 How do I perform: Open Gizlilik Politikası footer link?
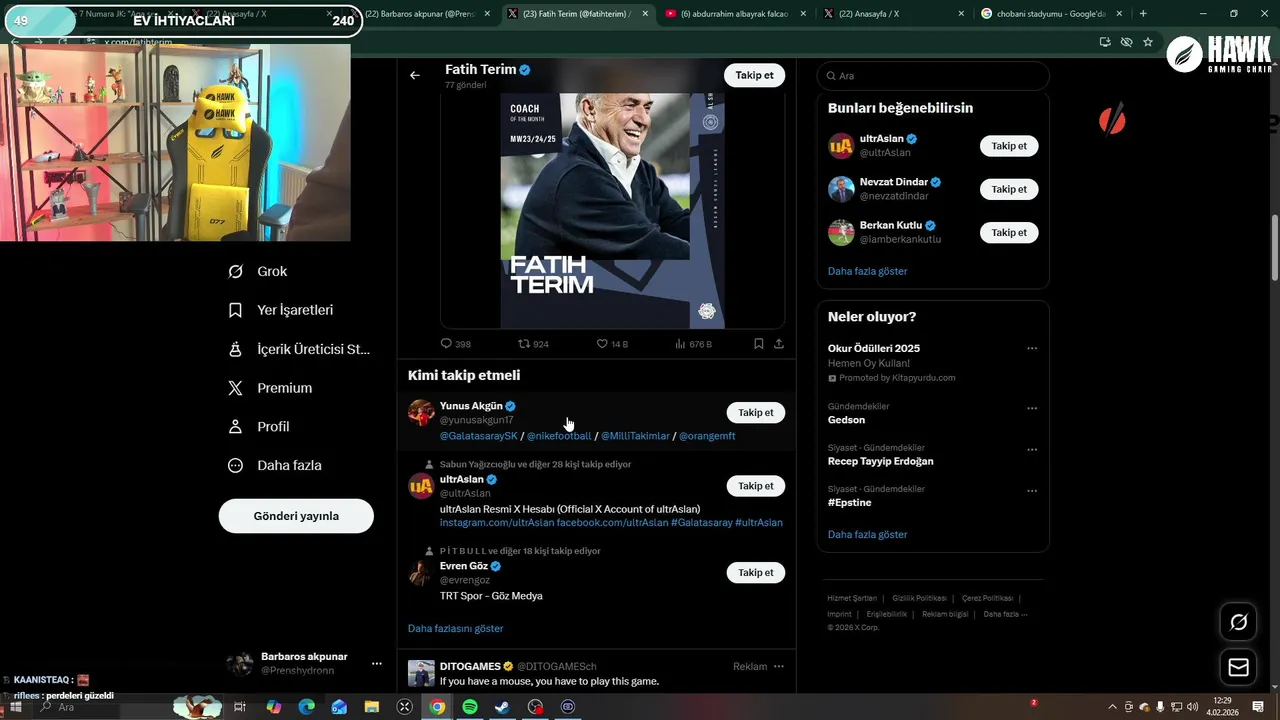[x=919, y=598]
